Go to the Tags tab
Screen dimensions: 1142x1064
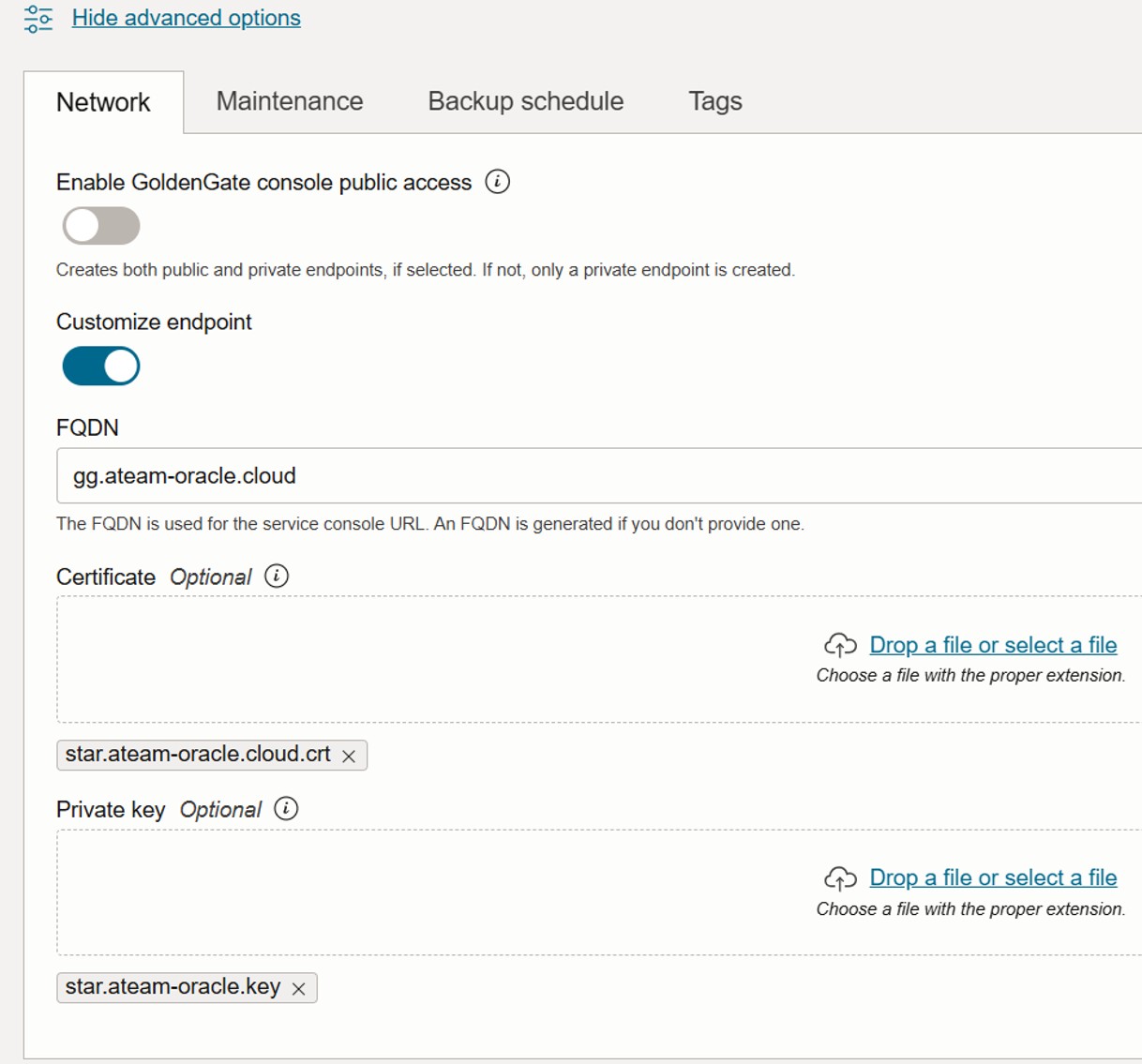pyautogui.click(x=714, y=101)
